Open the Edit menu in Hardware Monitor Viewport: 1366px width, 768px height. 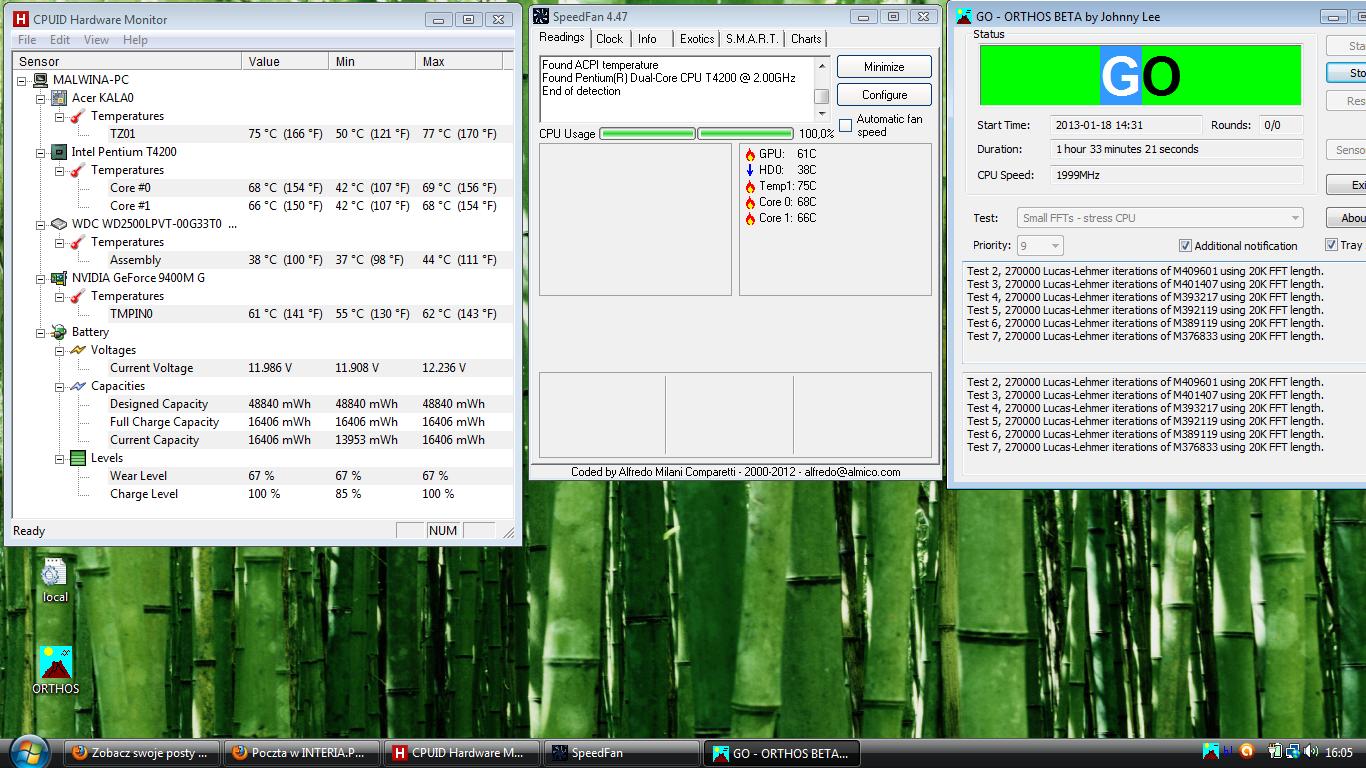coord(60,40)
